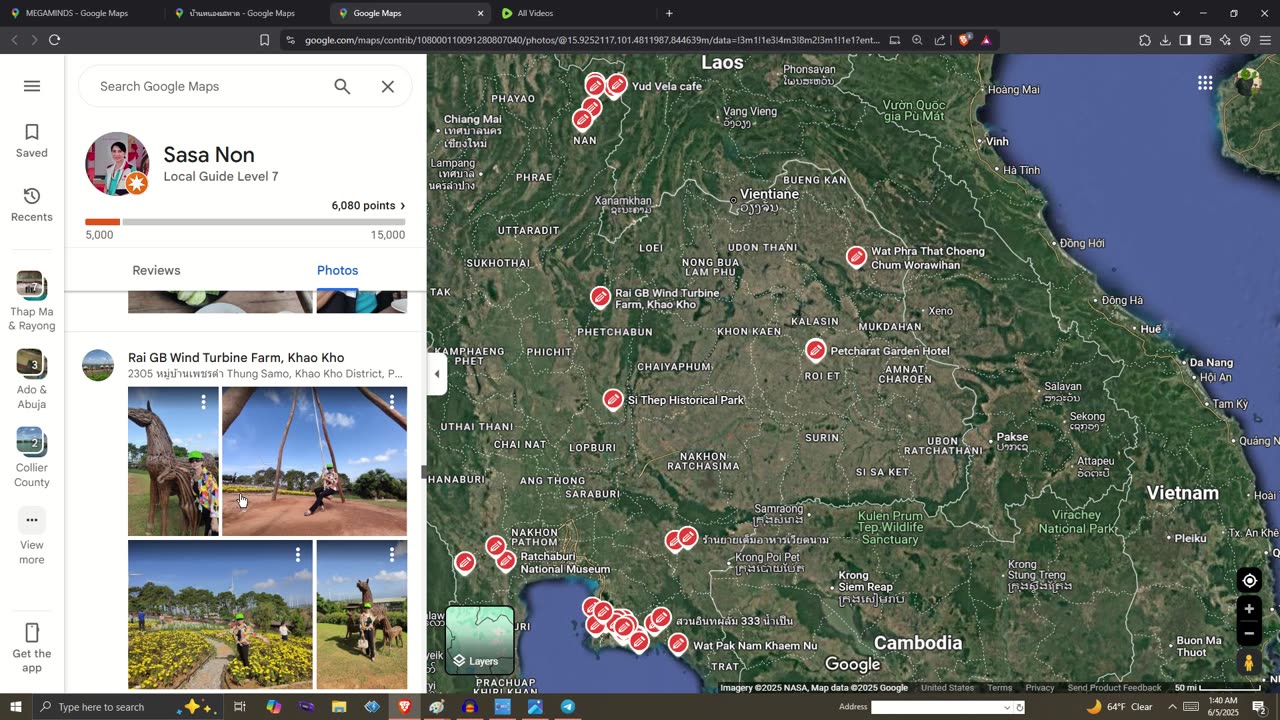Open the Google Maps hamburger menu
The image size is (1280, 720).
click(32, 86)
